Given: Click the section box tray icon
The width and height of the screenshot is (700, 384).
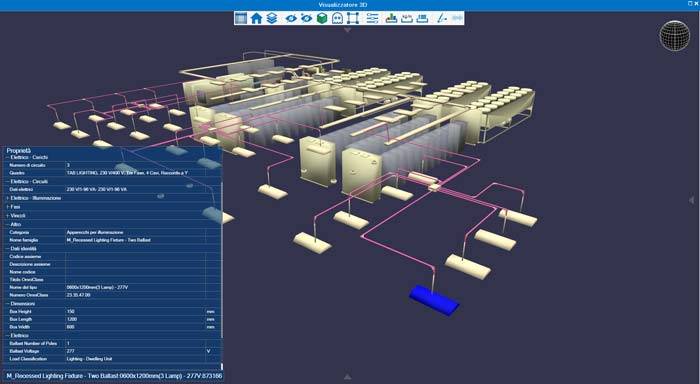Looking at the screenshot, I should point(422,18).
